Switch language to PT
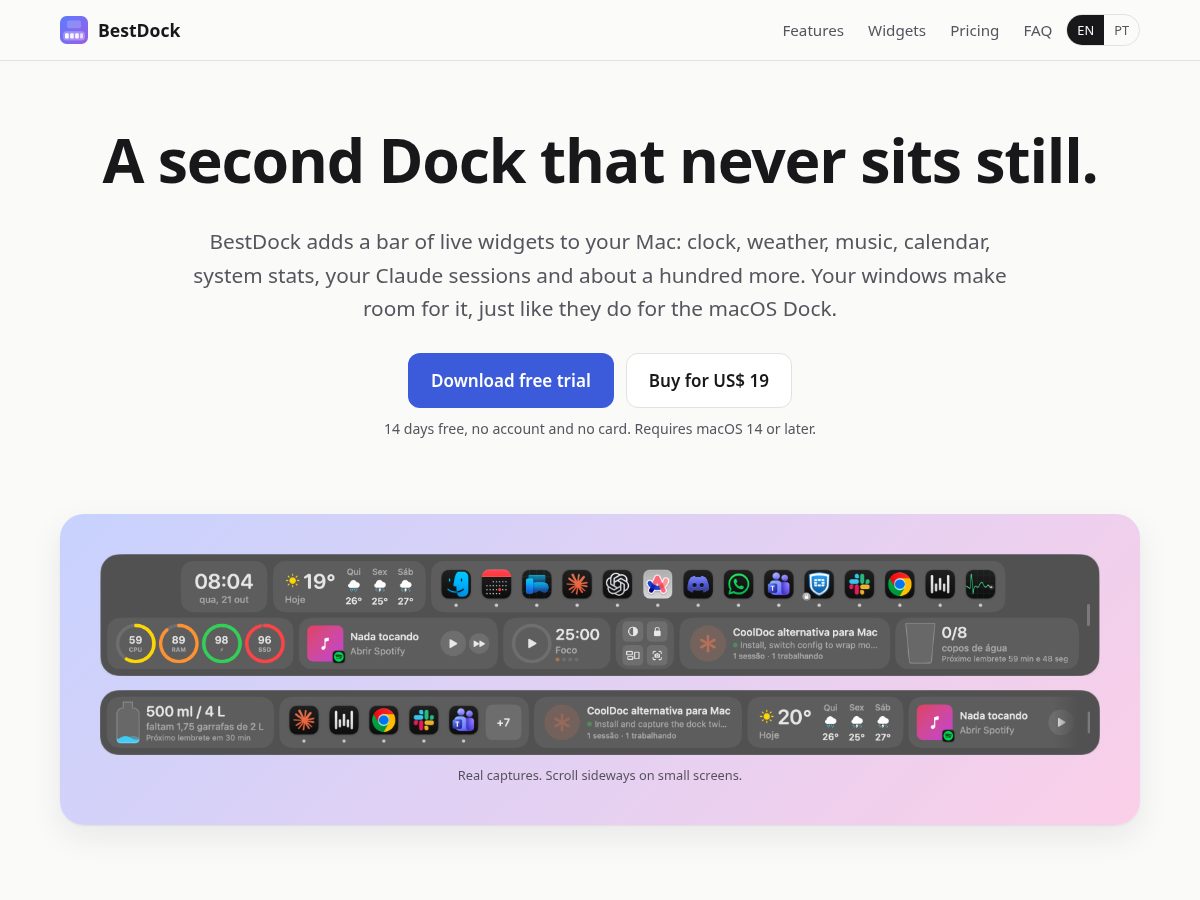This screenshot has height=900, width=1200. point(1122,30)
